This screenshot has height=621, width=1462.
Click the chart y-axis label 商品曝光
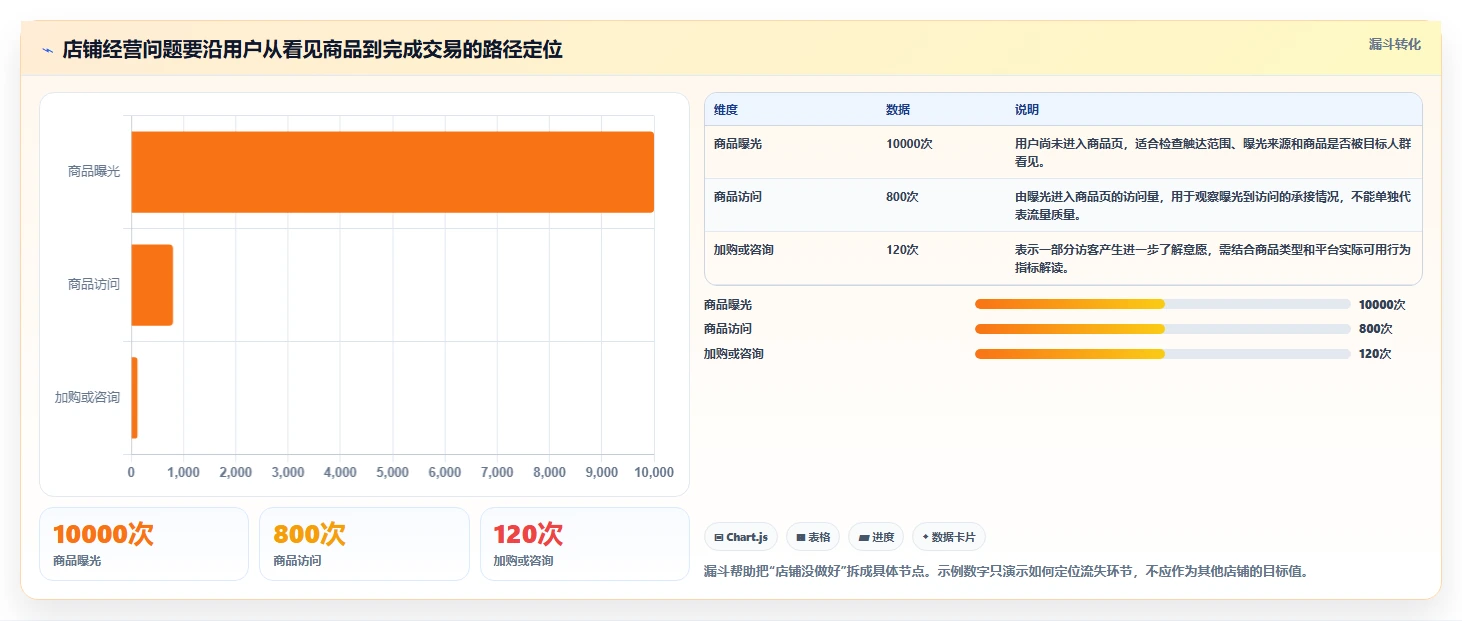(x=94, y=172)
